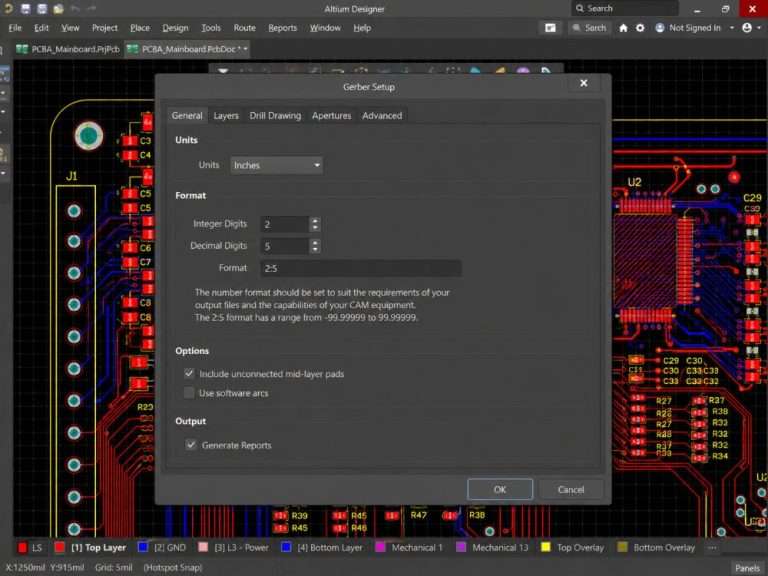Expand the Units dropdown showing Inches
768x576 pixels.
[x=277, y=165]
